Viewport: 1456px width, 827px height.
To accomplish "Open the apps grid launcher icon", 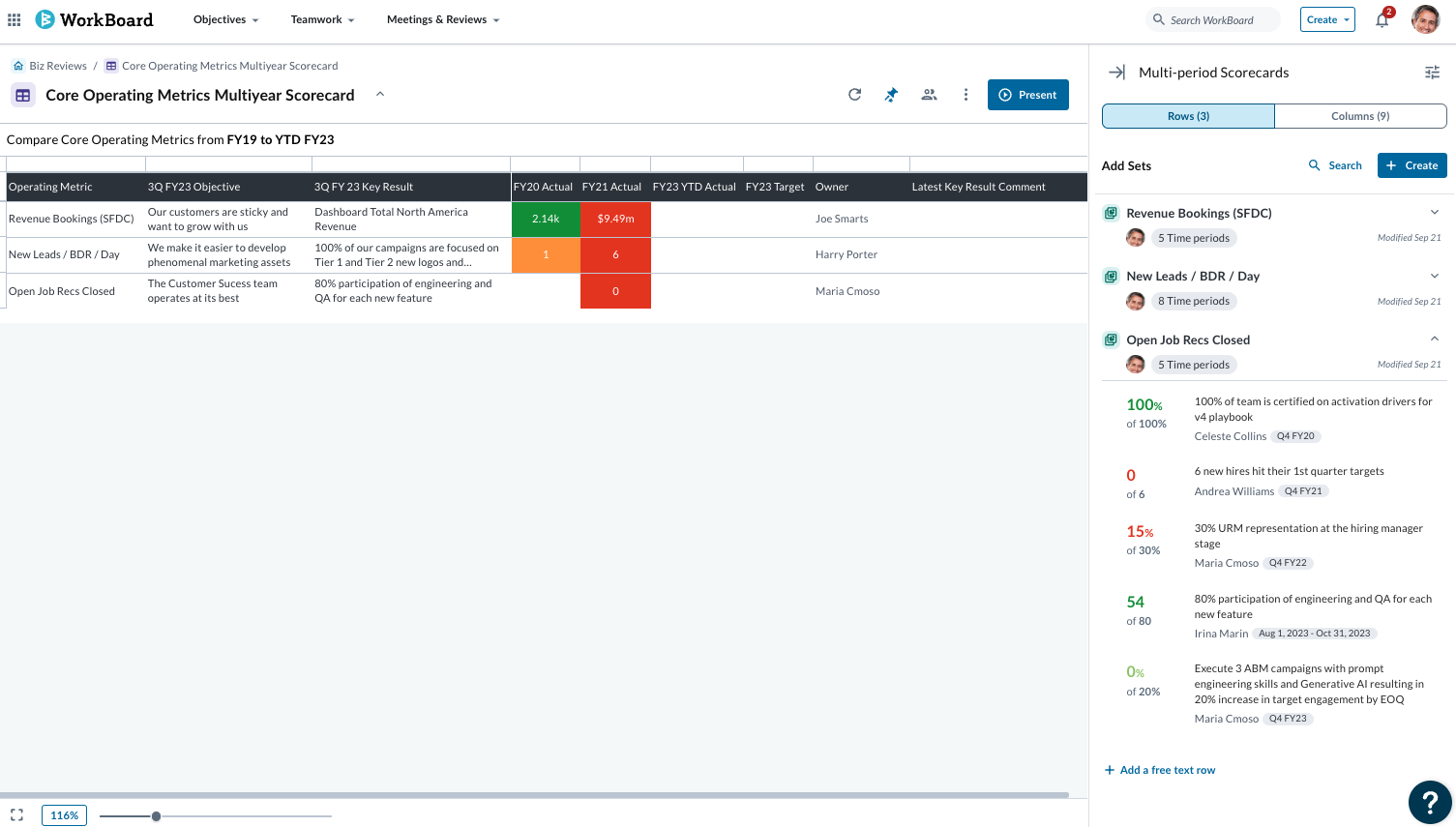I will [15, 19].
